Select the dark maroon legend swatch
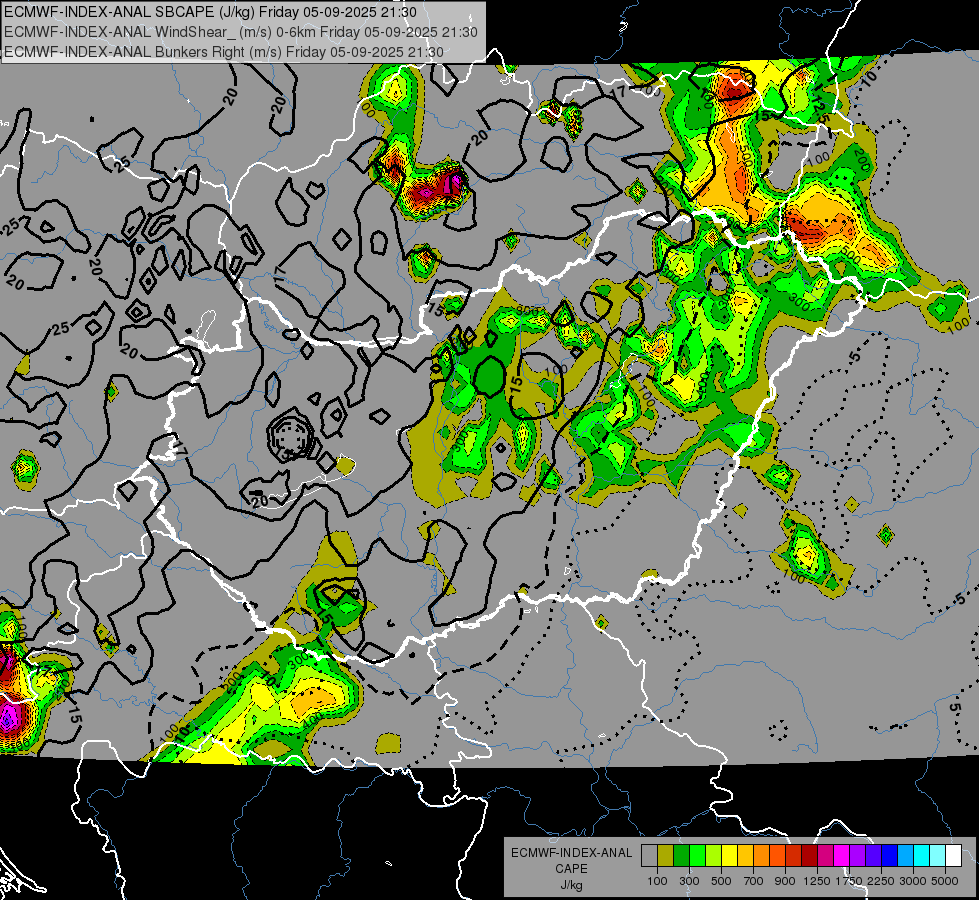 pos(810,856)
